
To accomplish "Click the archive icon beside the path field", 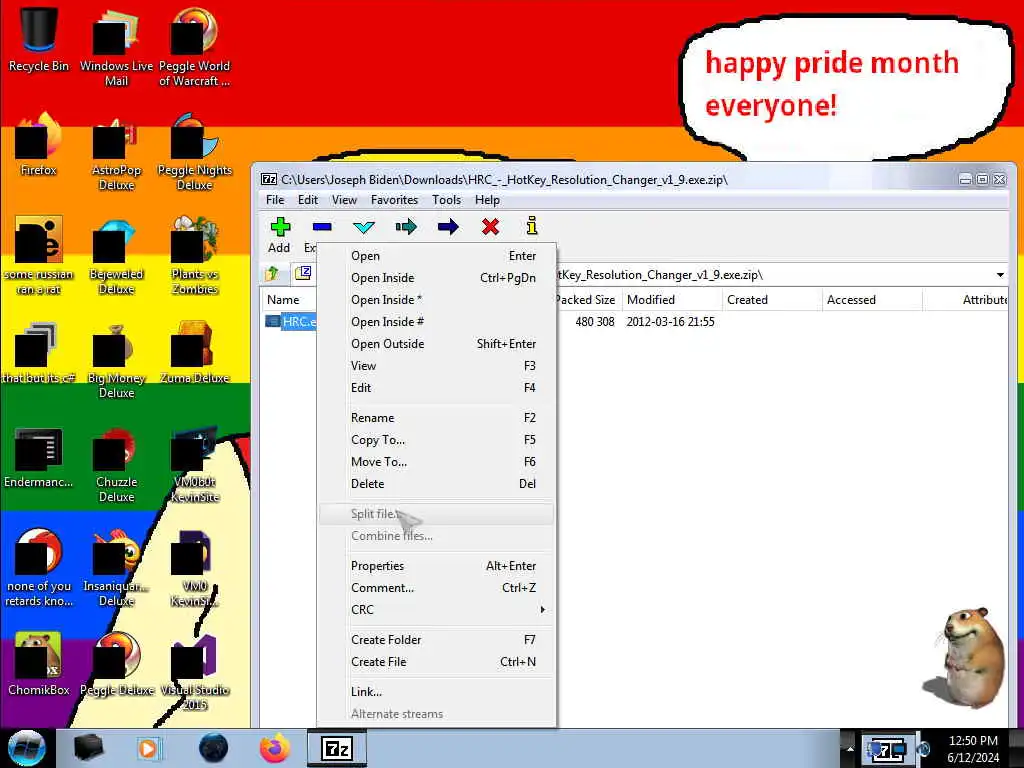I will [x=303, y=274].
